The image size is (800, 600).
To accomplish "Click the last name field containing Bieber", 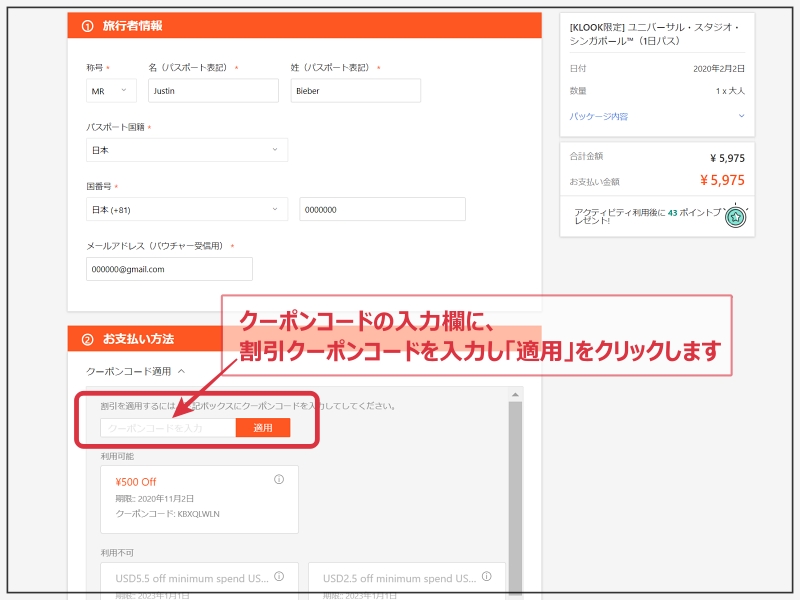I will (356, 91).
